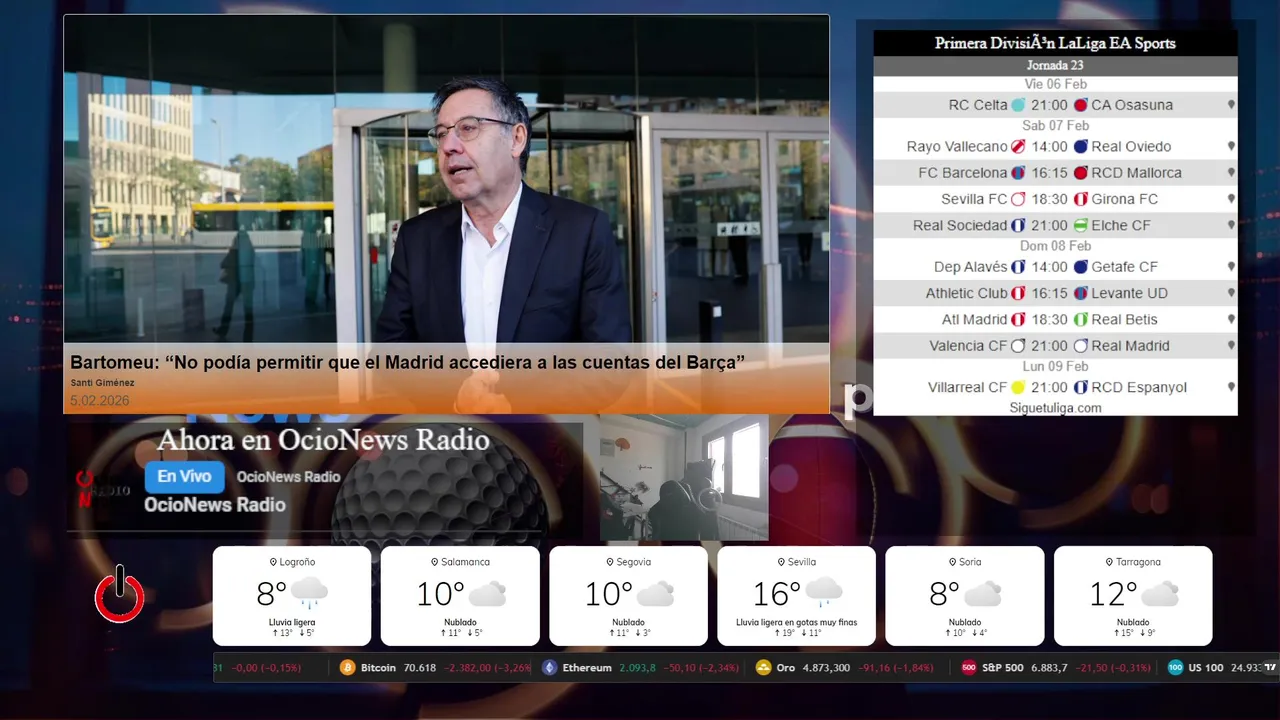Click the article date 5.02.2026
The height and width of the screenshot is (720, 1280).
tap(100, 400)
